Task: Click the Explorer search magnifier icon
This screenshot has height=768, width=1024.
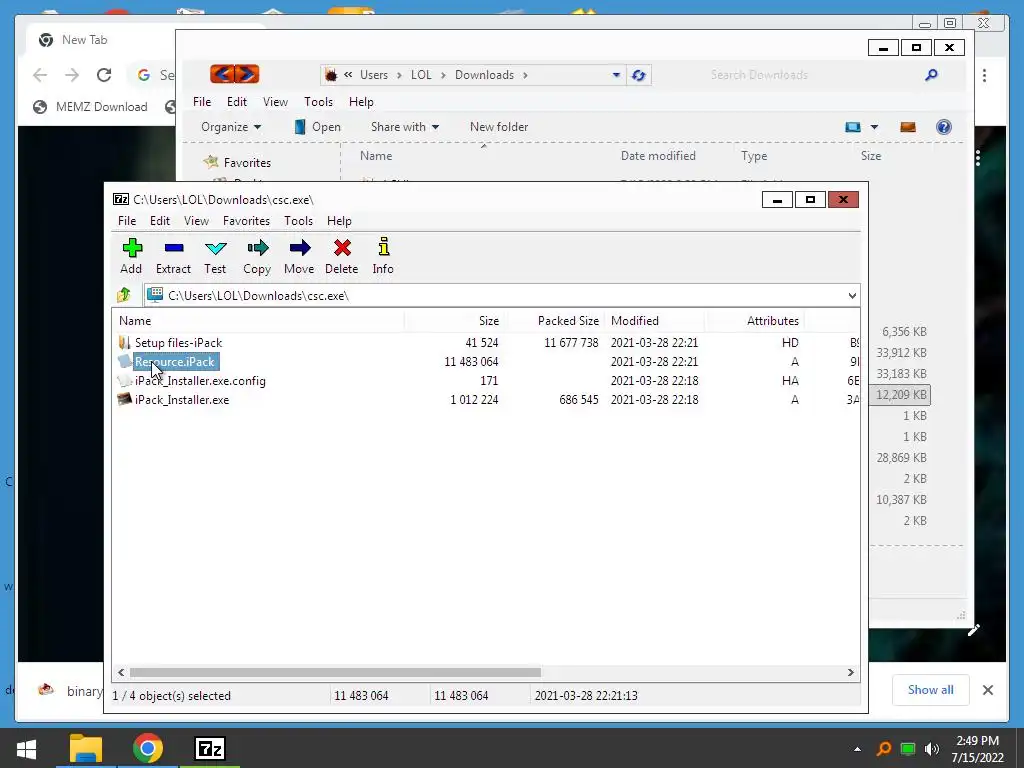Action: [x=931, y=75]
